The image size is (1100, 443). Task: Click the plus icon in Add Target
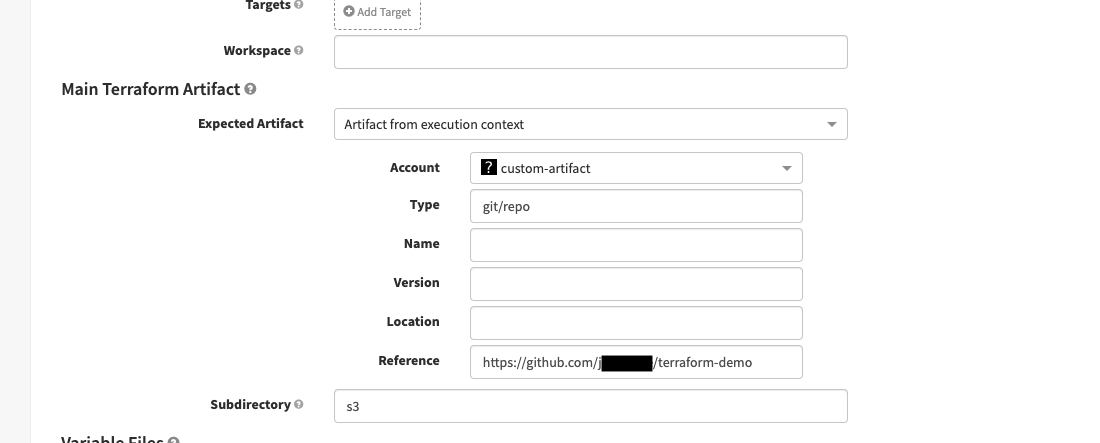(x=349, y=12)
